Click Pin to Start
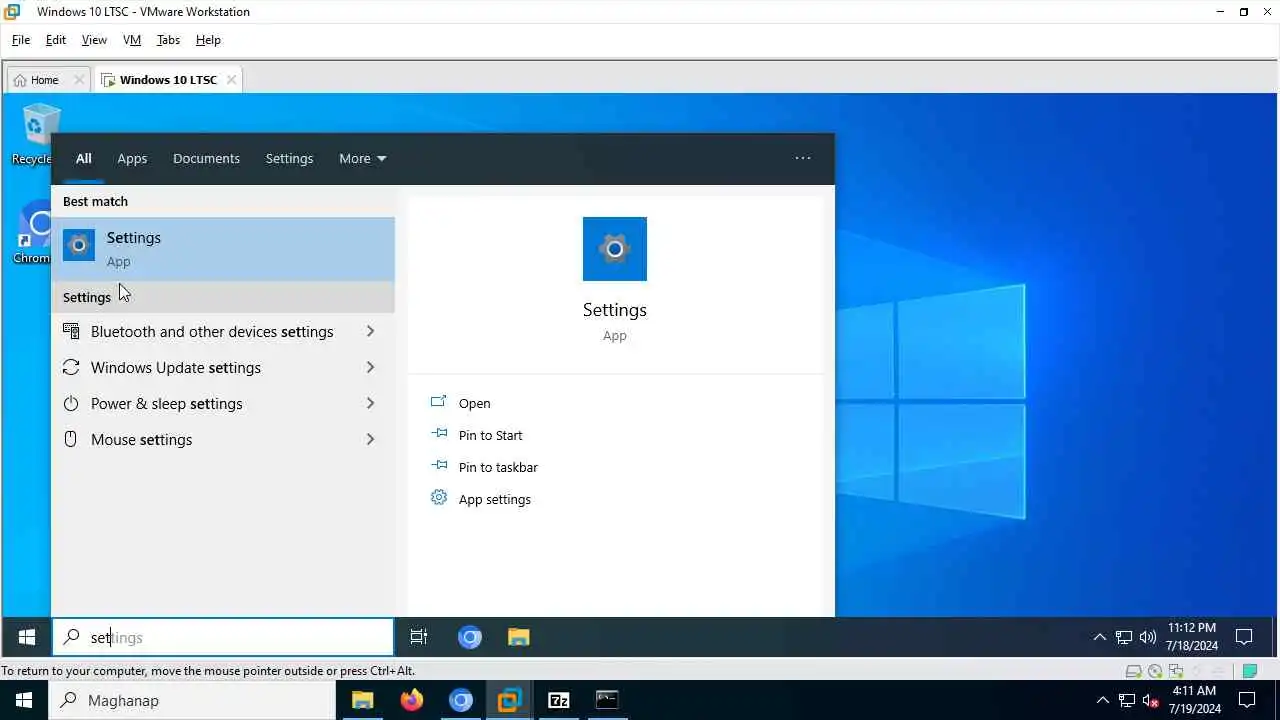Screen dimensions: 1280x720 click(490, 435)
